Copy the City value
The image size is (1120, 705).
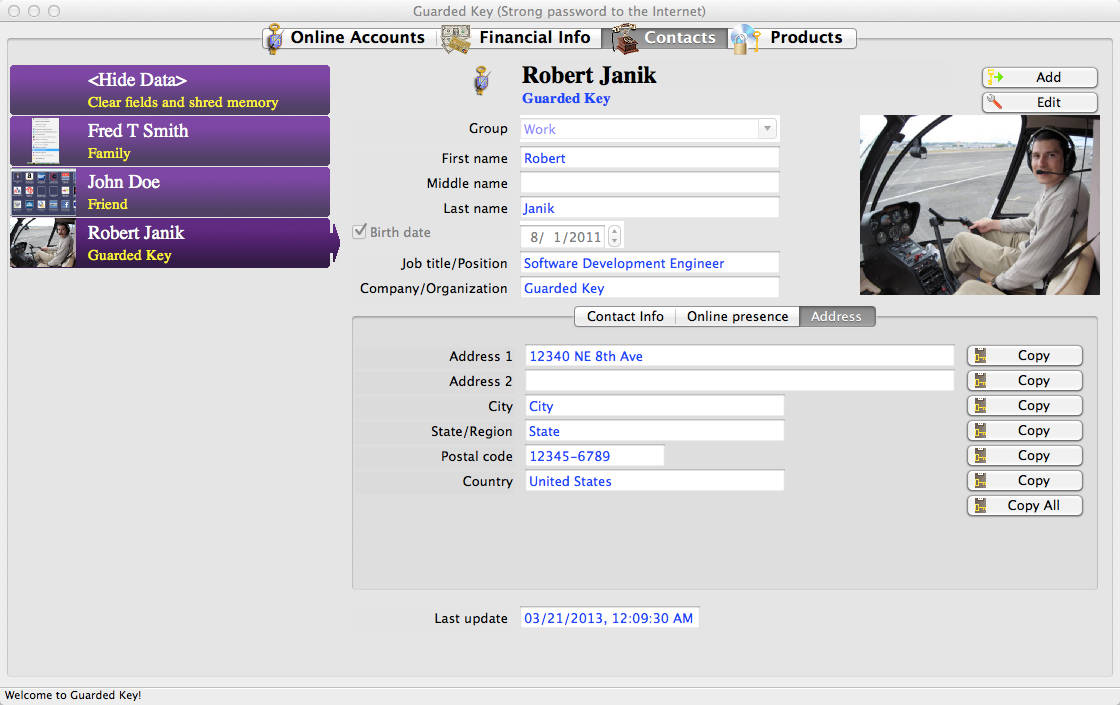click(x=1025, y=406)
